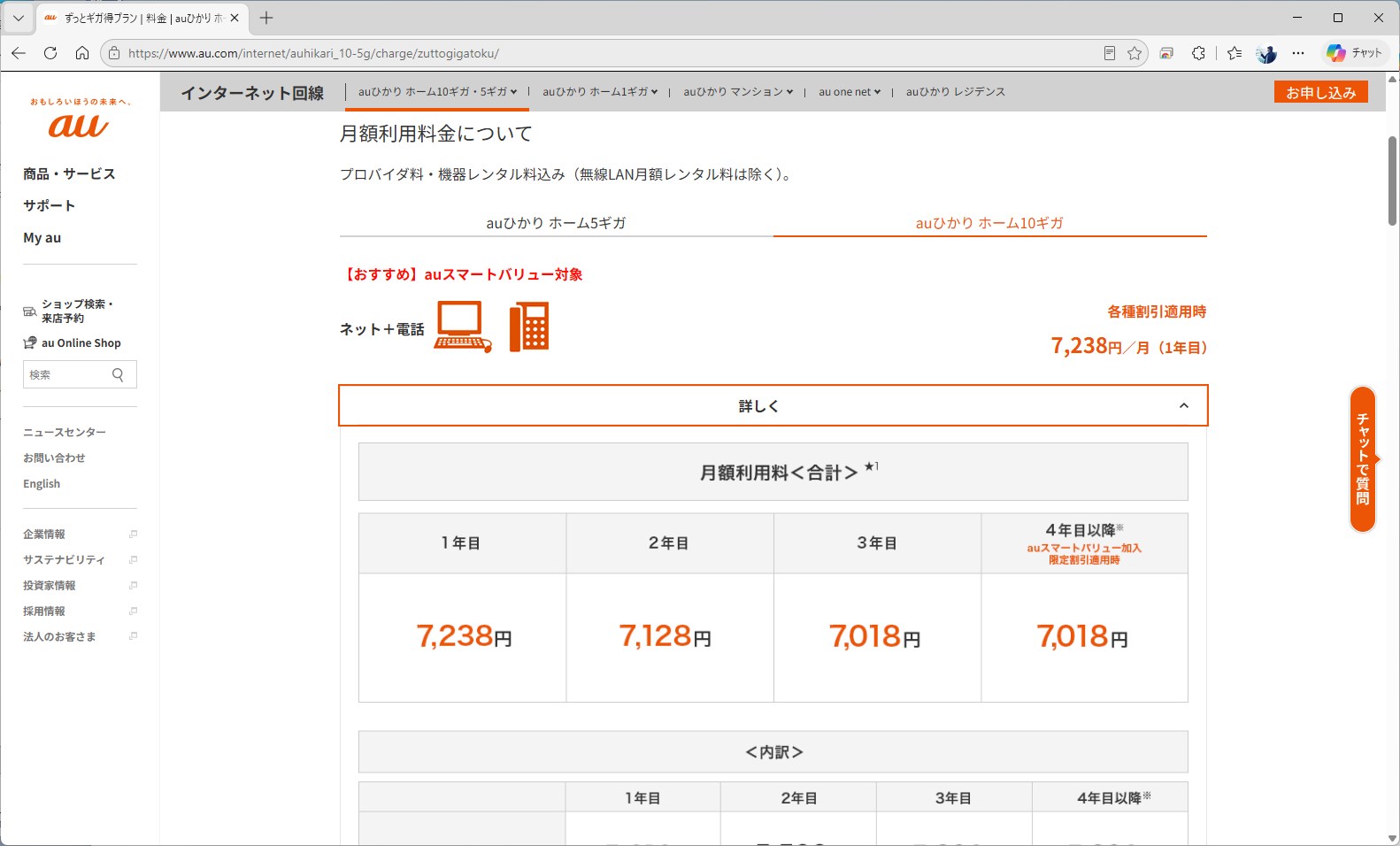Viewport: 1400px width, 846px height.
Task: Open the browser home page
Action: click(x=82, y=53)
